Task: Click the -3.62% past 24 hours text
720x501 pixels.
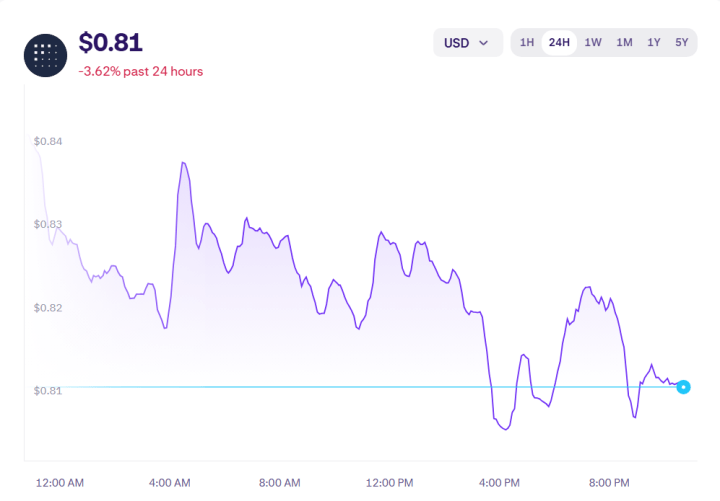Action: click(x=140, y=72)
